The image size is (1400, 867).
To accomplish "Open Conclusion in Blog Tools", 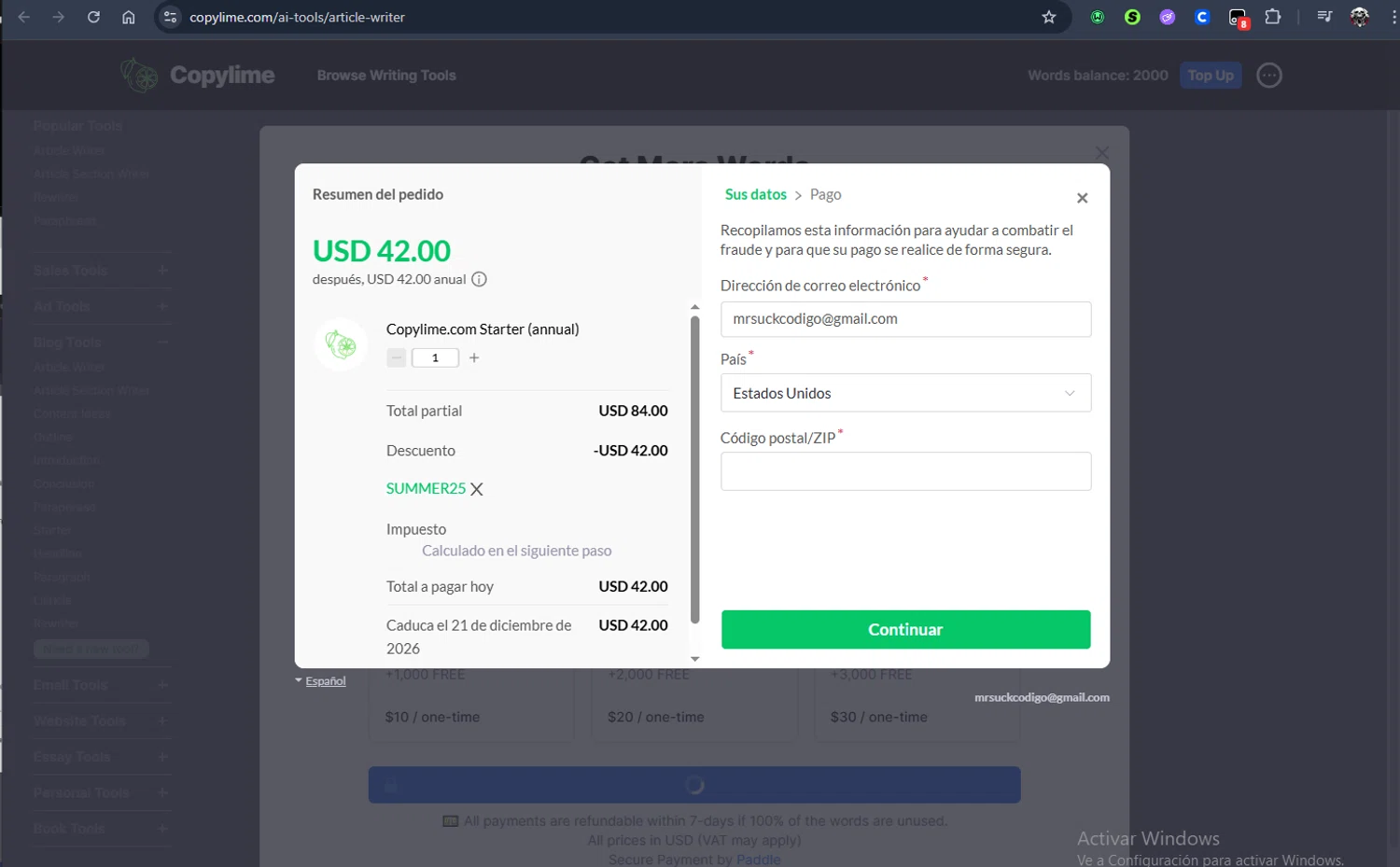I will [x=63, y=483].
